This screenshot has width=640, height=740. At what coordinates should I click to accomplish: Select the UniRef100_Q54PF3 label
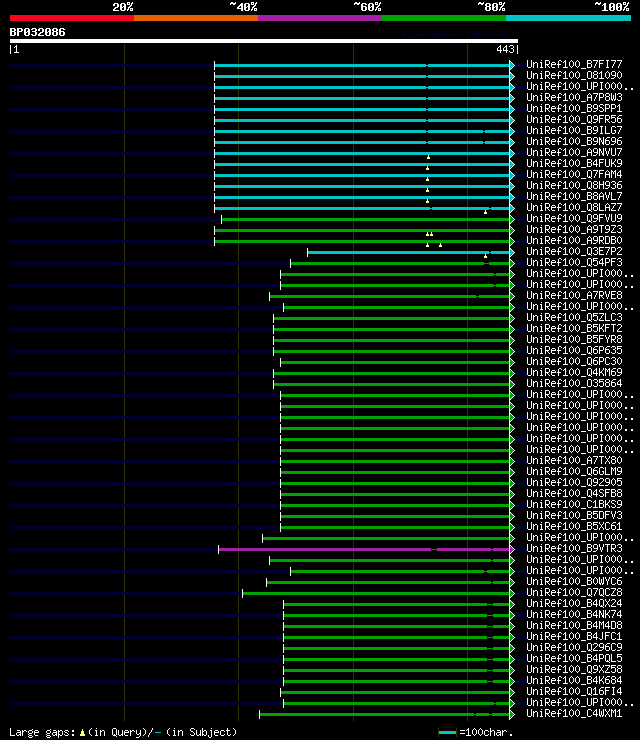point(574,262)
